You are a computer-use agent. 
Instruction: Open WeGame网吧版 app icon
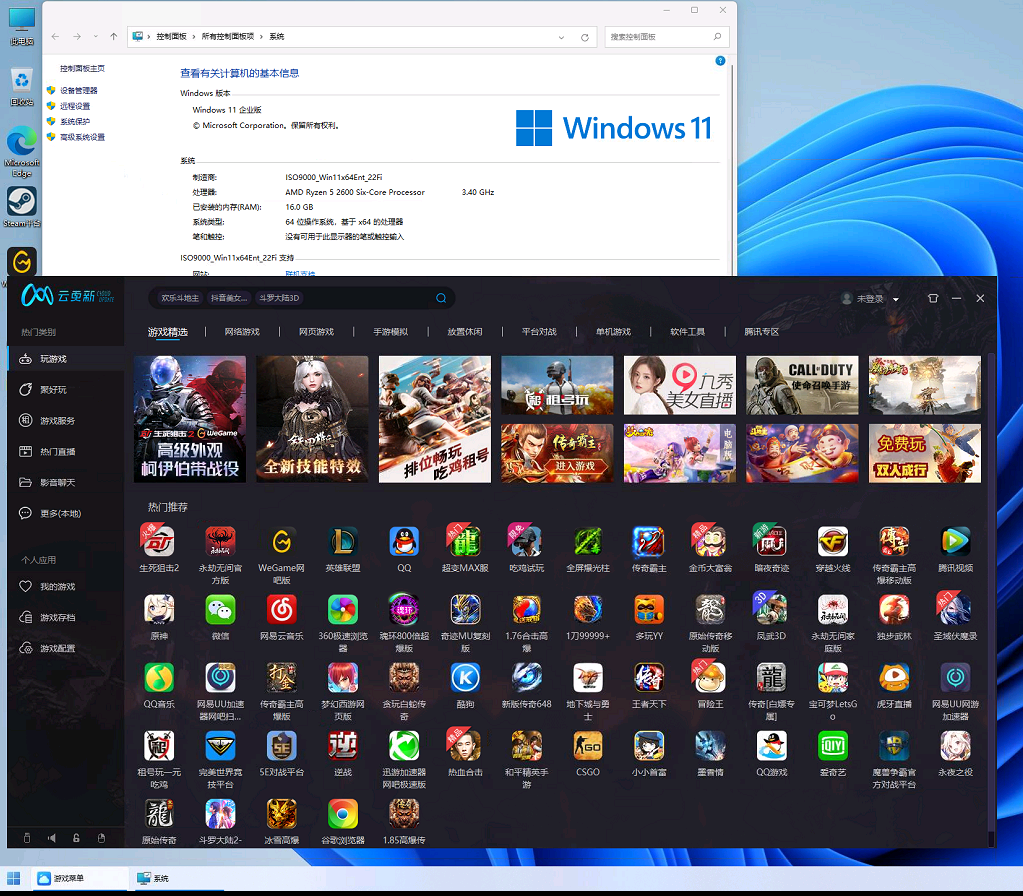(281, 542)
